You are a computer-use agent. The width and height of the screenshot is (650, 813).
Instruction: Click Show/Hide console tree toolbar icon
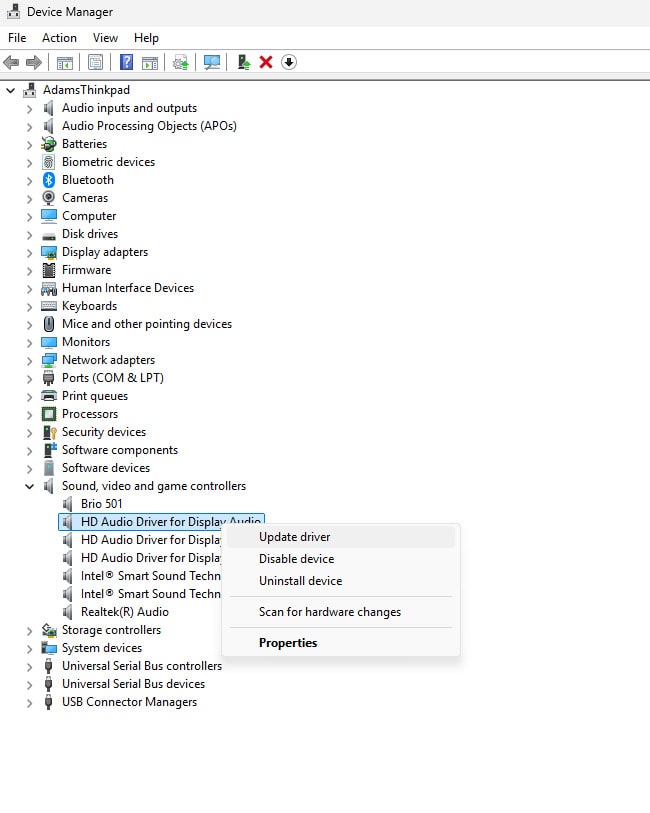pos(65,62)
